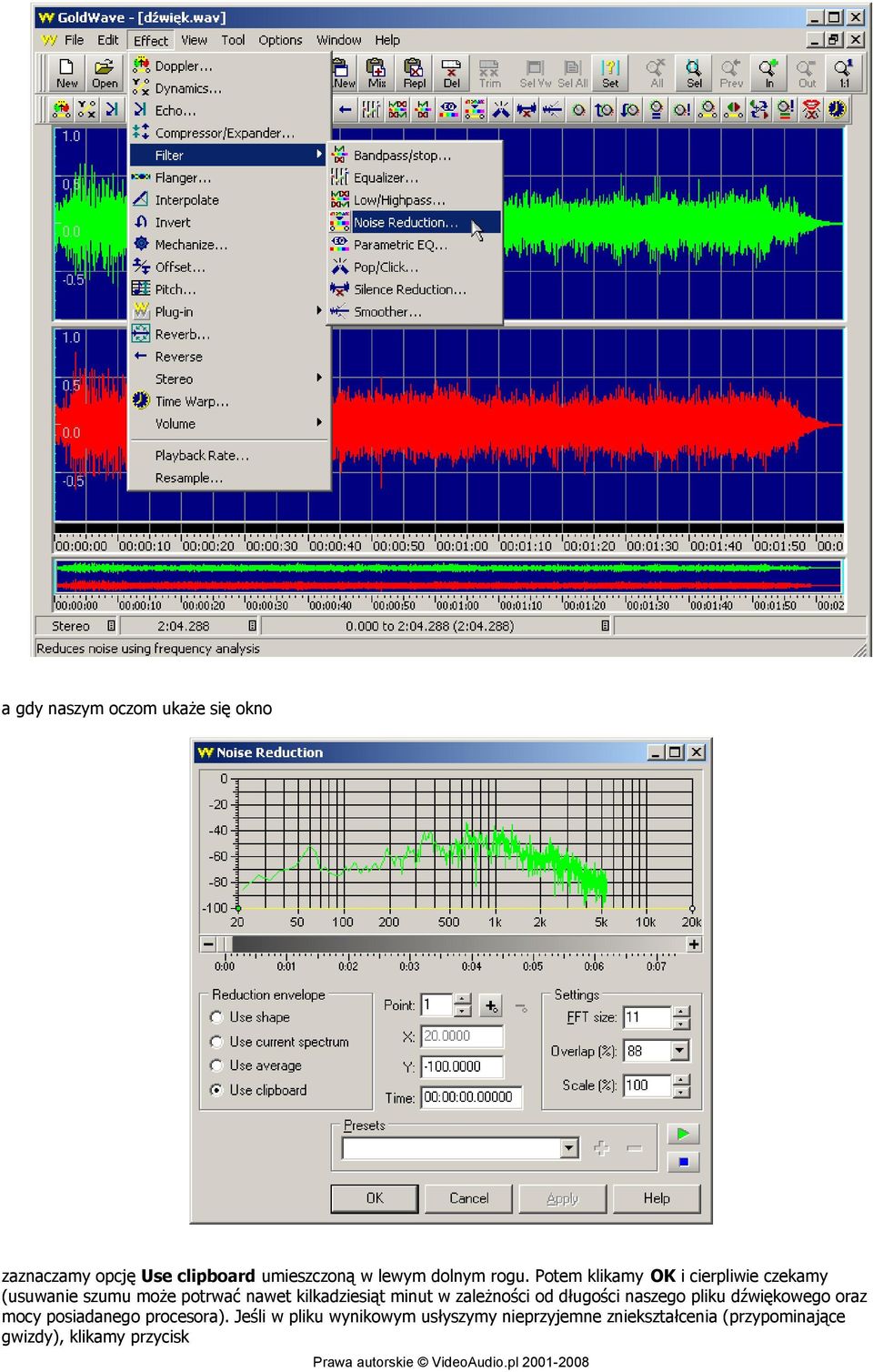Click the Smoother icon in effects toolbar
873x1372 pixels.
tap(552, 110)
